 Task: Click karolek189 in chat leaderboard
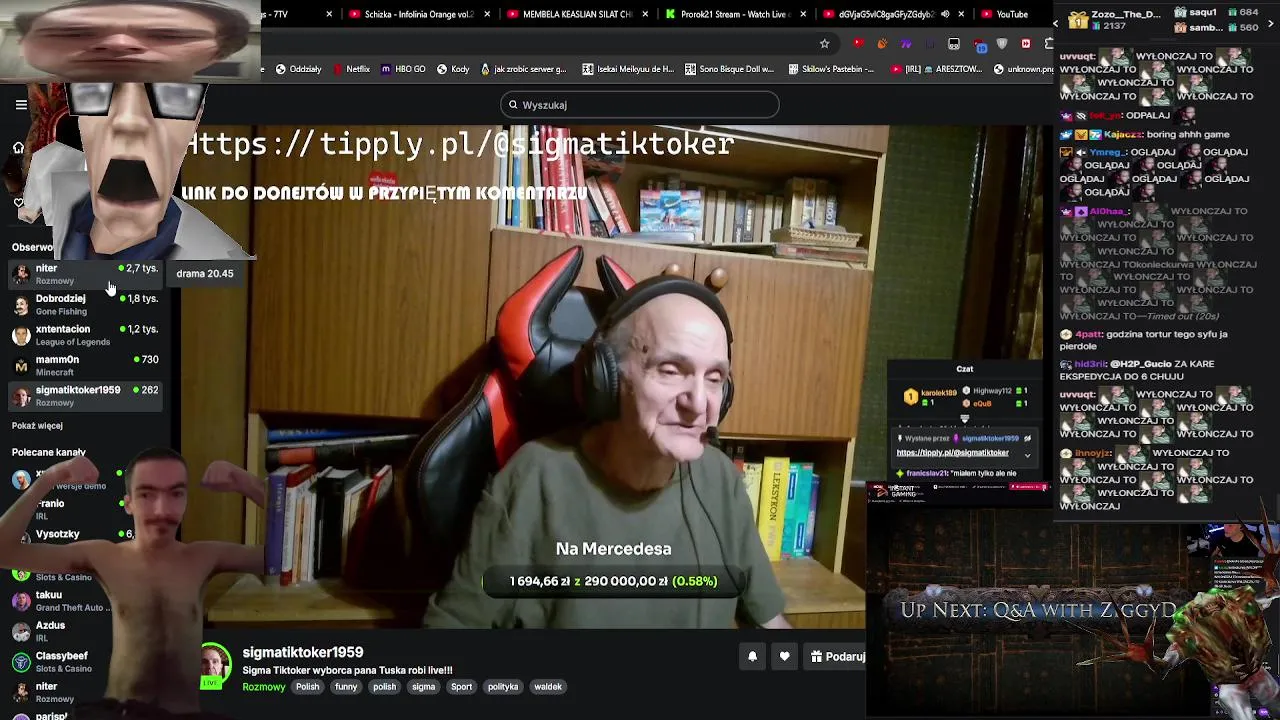click(939, 393)
